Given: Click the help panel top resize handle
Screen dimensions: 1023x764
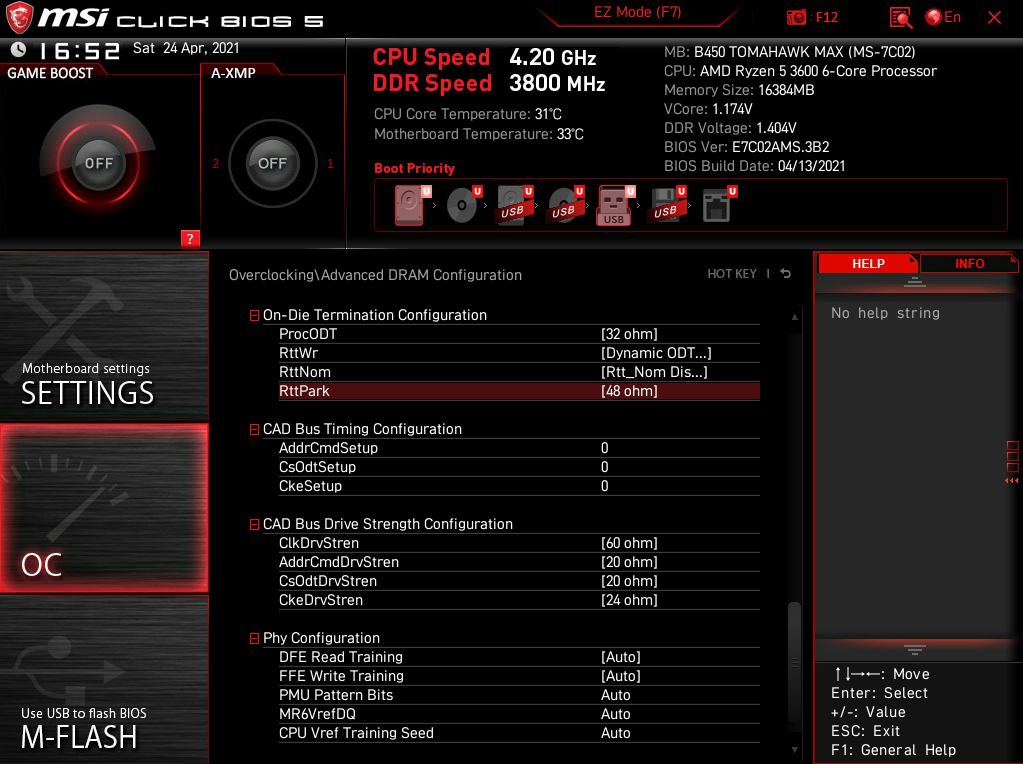Looking at the screenshot, I should 914,282.
